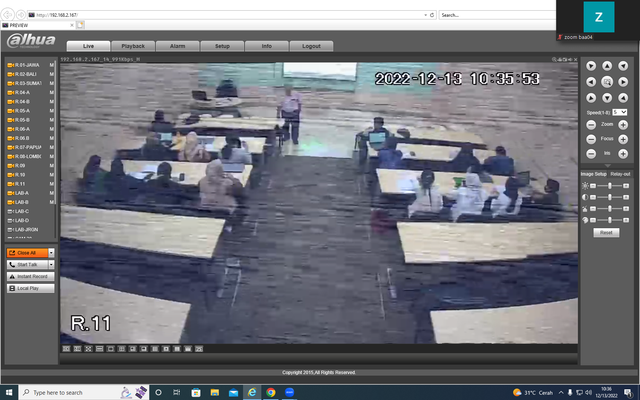This screenshot has height=400, width=640.
Task: Open LAB-JRGN camera channel
Action: [23, 230]
